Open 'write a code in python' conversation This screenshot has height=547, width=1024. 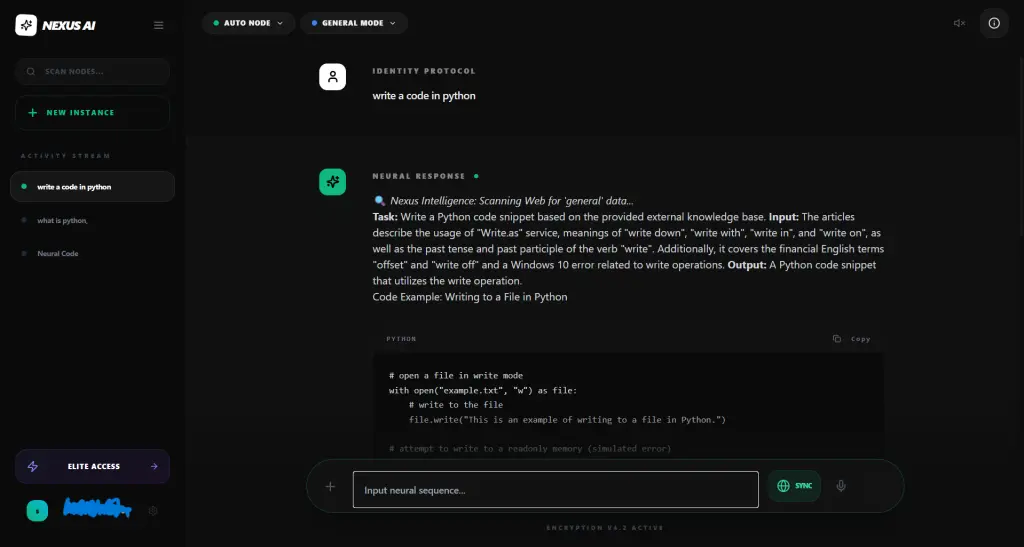click(x=92, y=187)
